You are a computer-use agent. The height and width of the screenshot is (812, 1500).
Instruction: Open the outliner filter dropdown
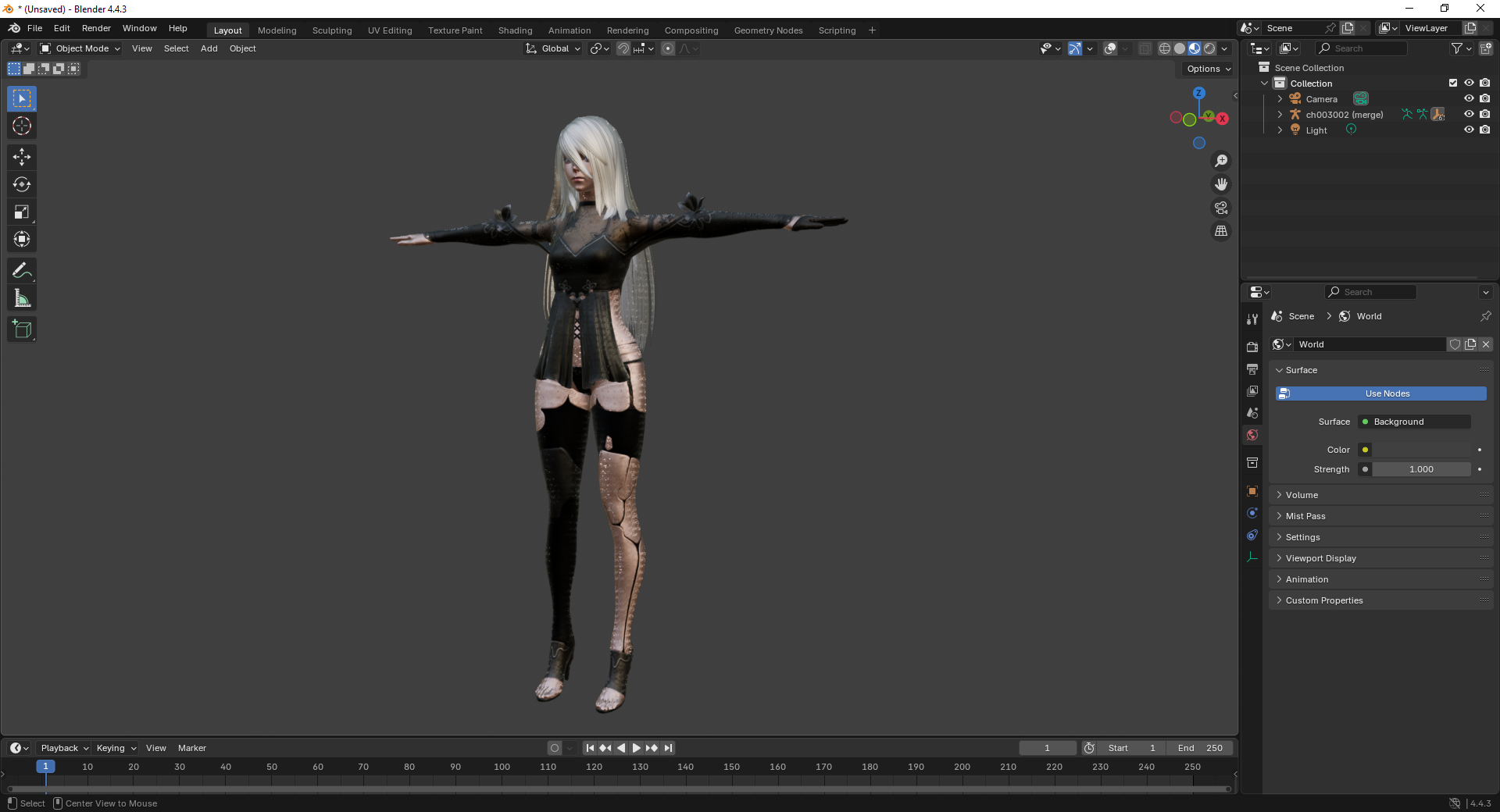[x=1461, y=48]
